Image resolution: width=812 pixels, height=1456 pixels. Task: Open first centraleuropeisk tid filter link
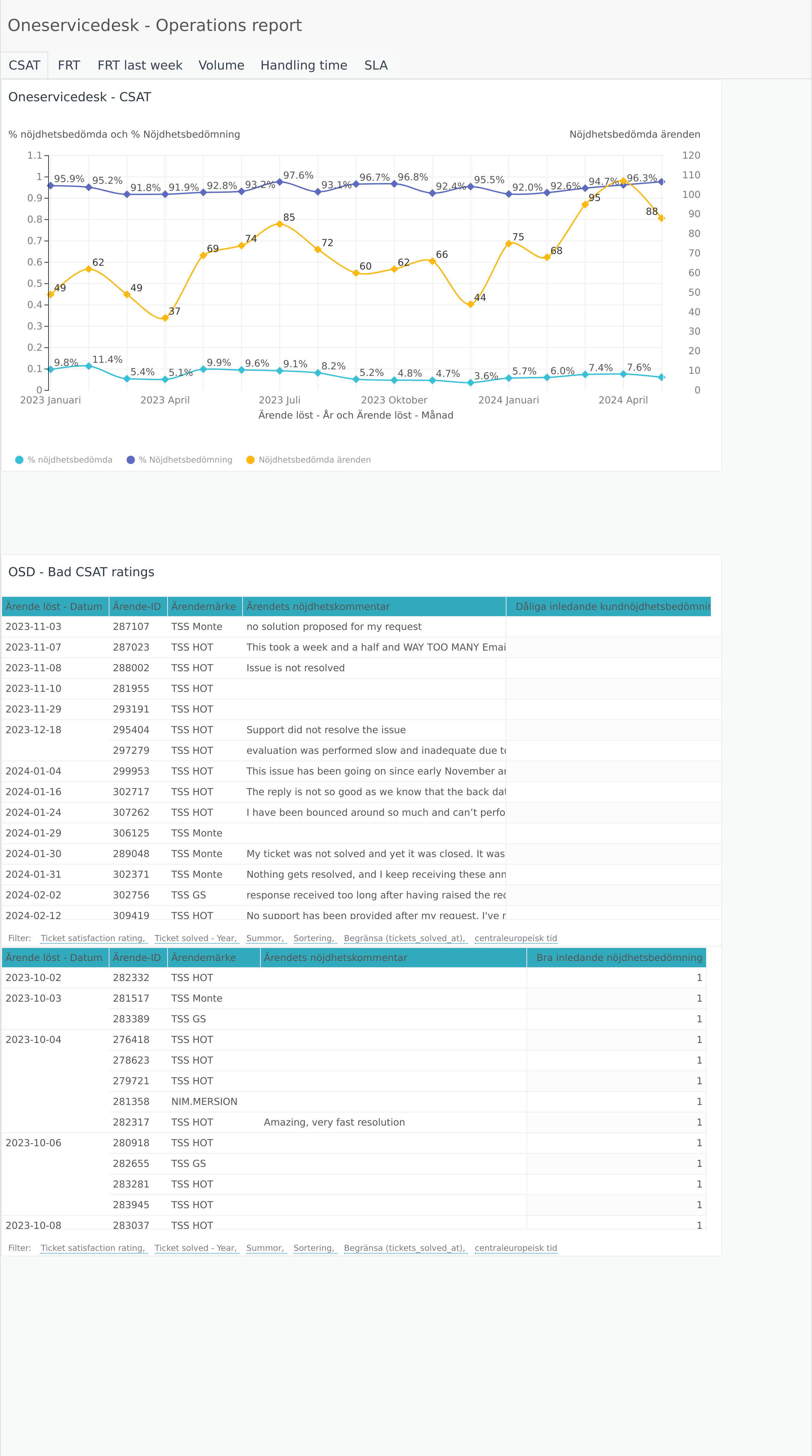[516, 938]
